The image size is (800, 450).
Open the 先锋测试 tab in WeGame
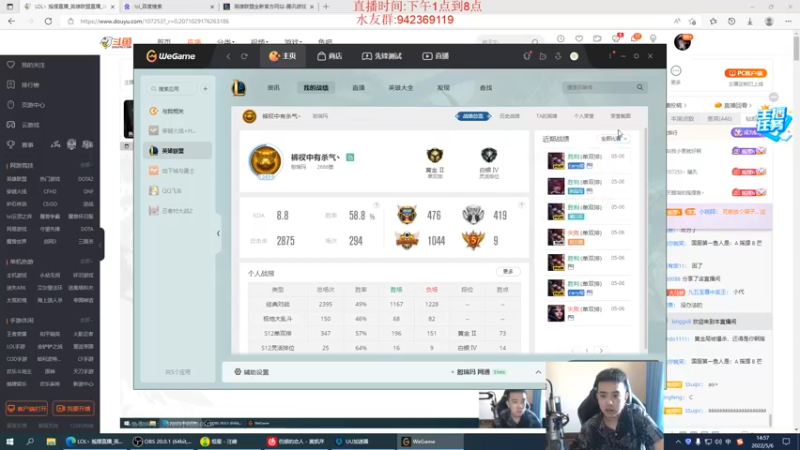coord(382,56)
